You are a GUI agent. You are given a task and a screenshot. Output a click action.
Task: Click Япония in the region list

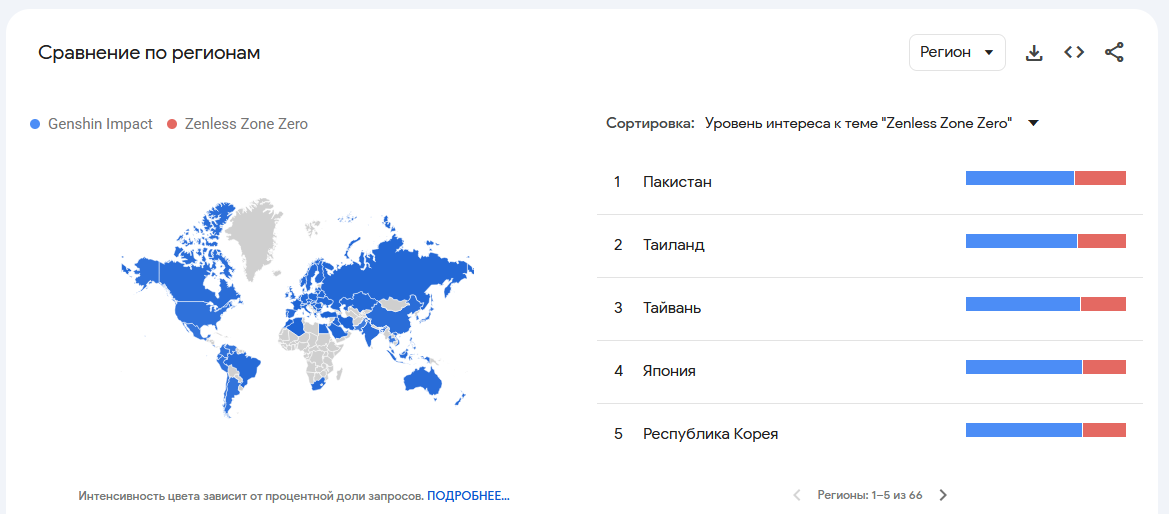click(x=669, y=371)
